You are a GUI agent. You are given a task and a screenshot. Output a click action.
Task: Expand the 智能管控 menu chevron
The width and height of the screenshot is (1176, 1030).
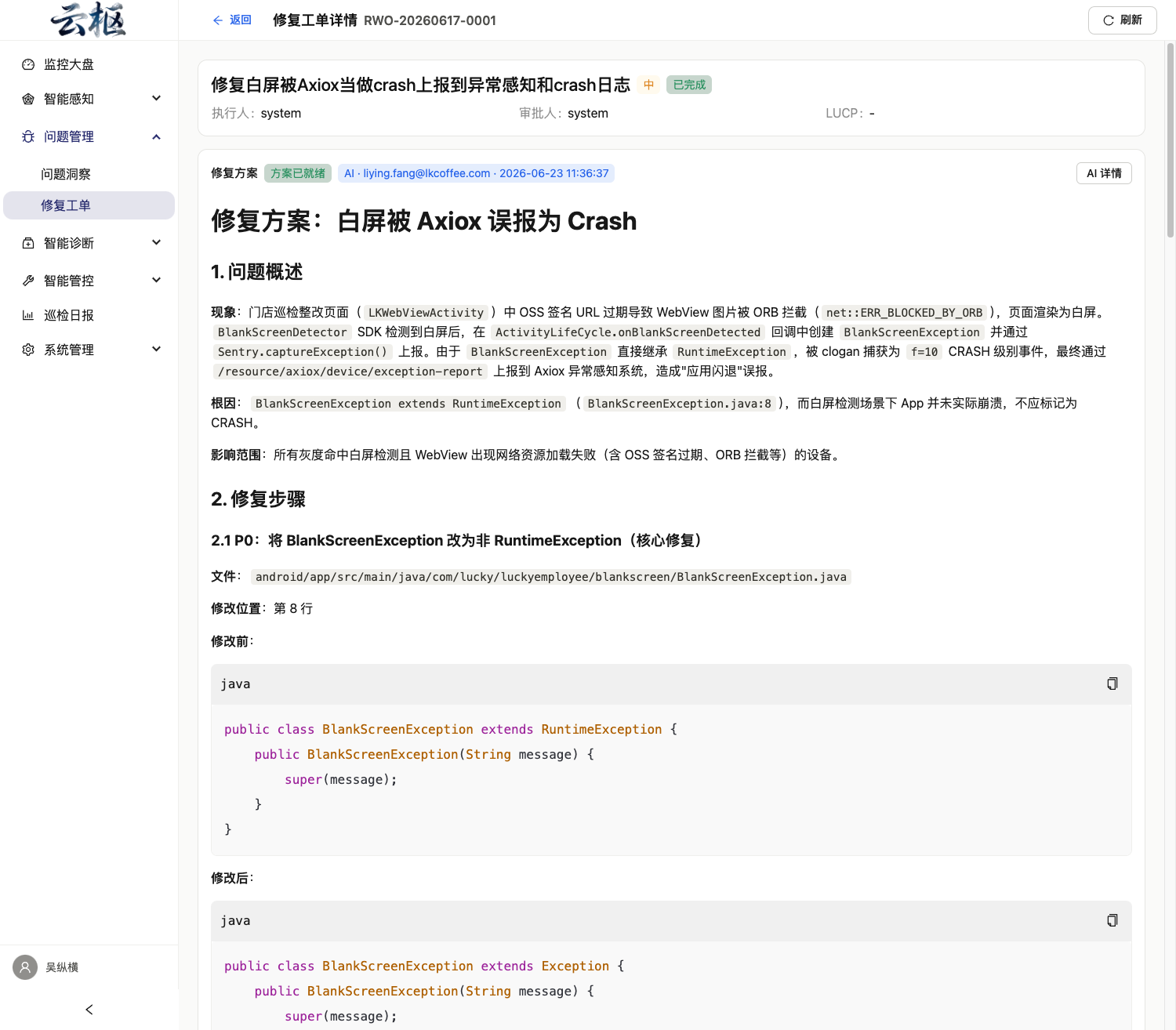point(156,281)
